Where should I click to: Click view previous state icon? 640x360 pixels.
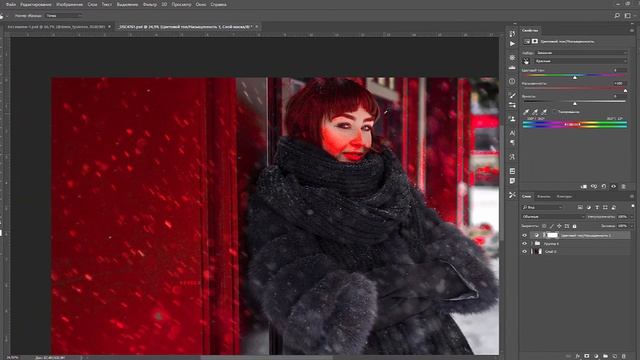click(x=594, y=187)
